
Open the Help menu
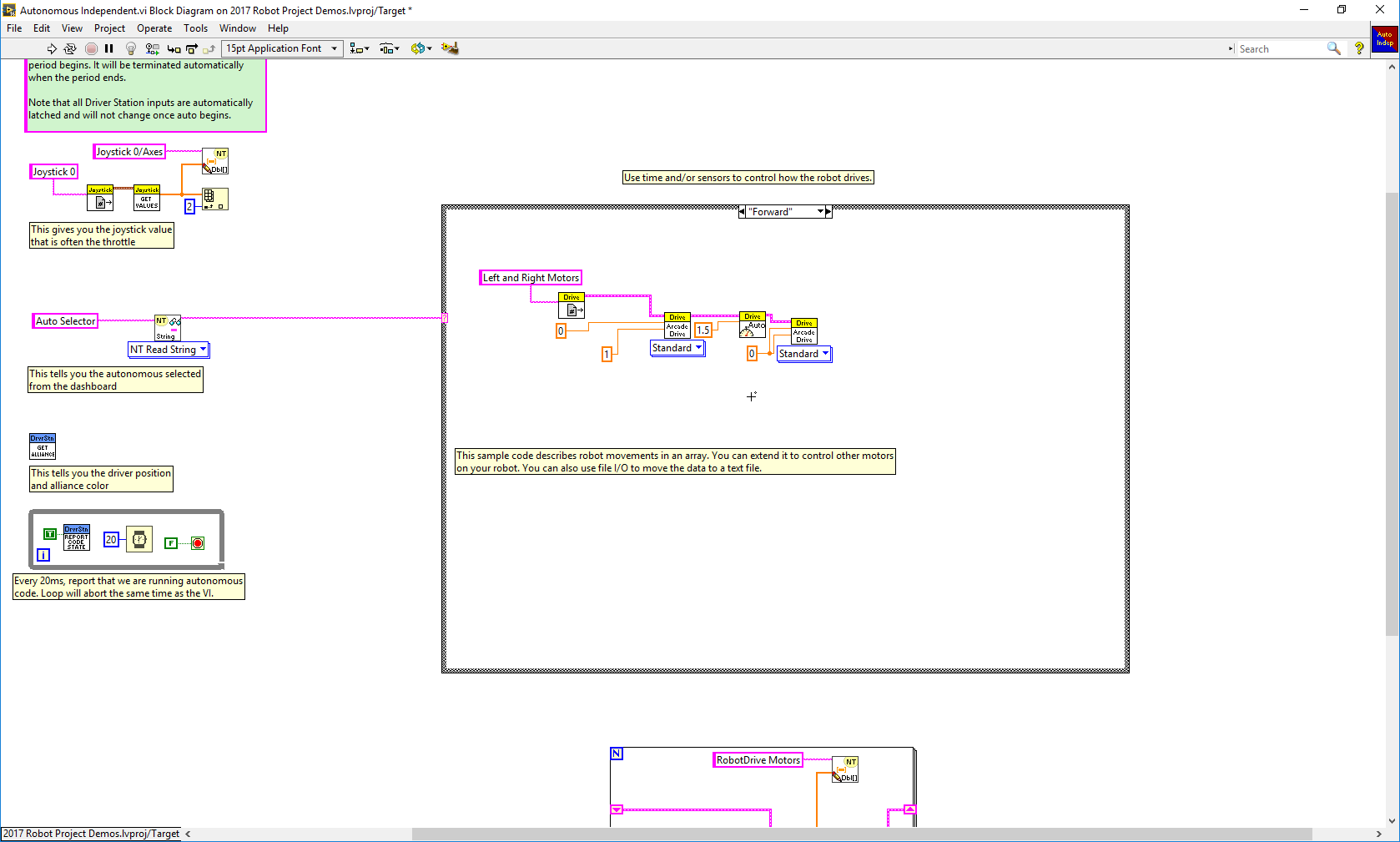pyautogui.click(x=278, y=28)
